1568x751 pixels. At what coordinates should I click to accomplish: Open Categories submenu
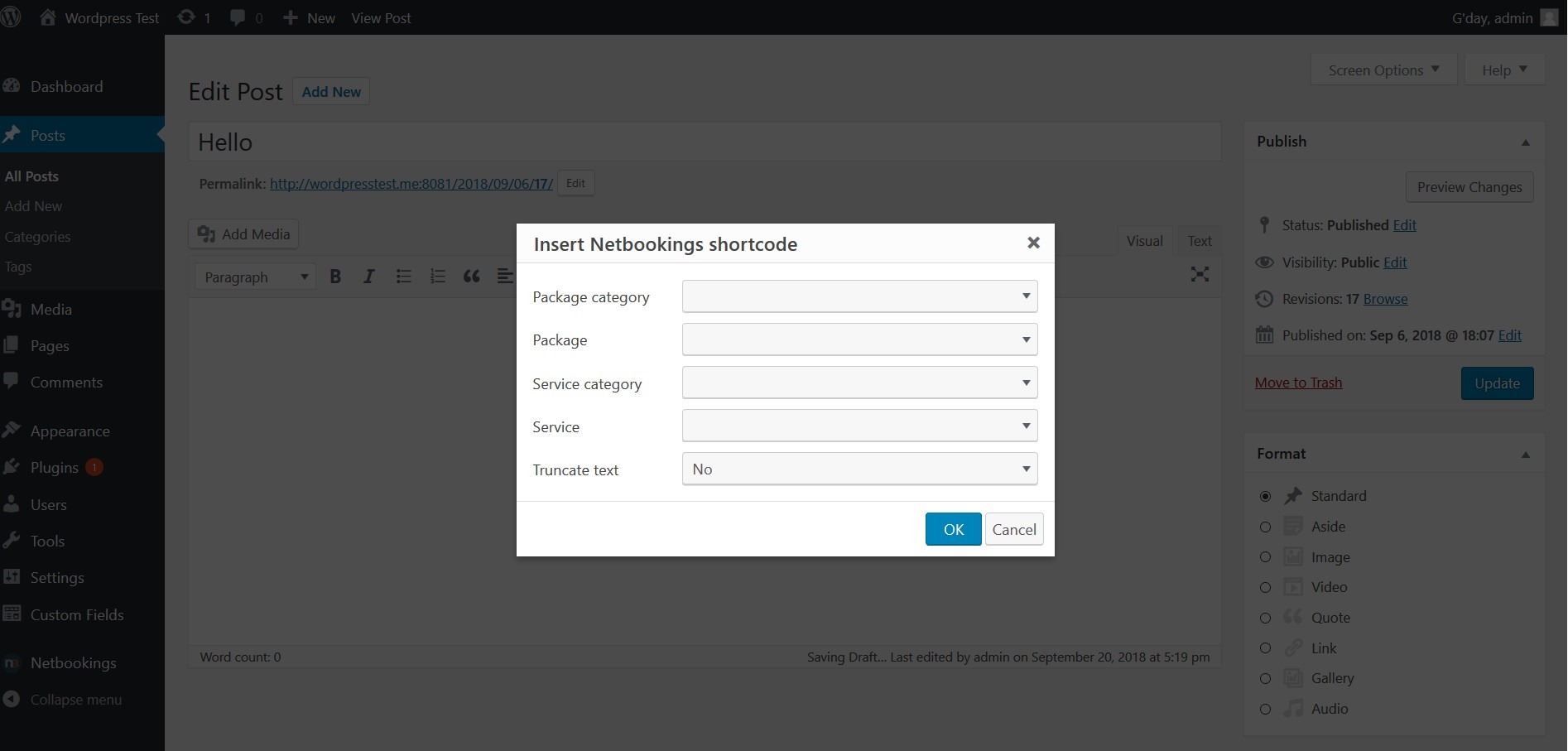coord(37,236)
